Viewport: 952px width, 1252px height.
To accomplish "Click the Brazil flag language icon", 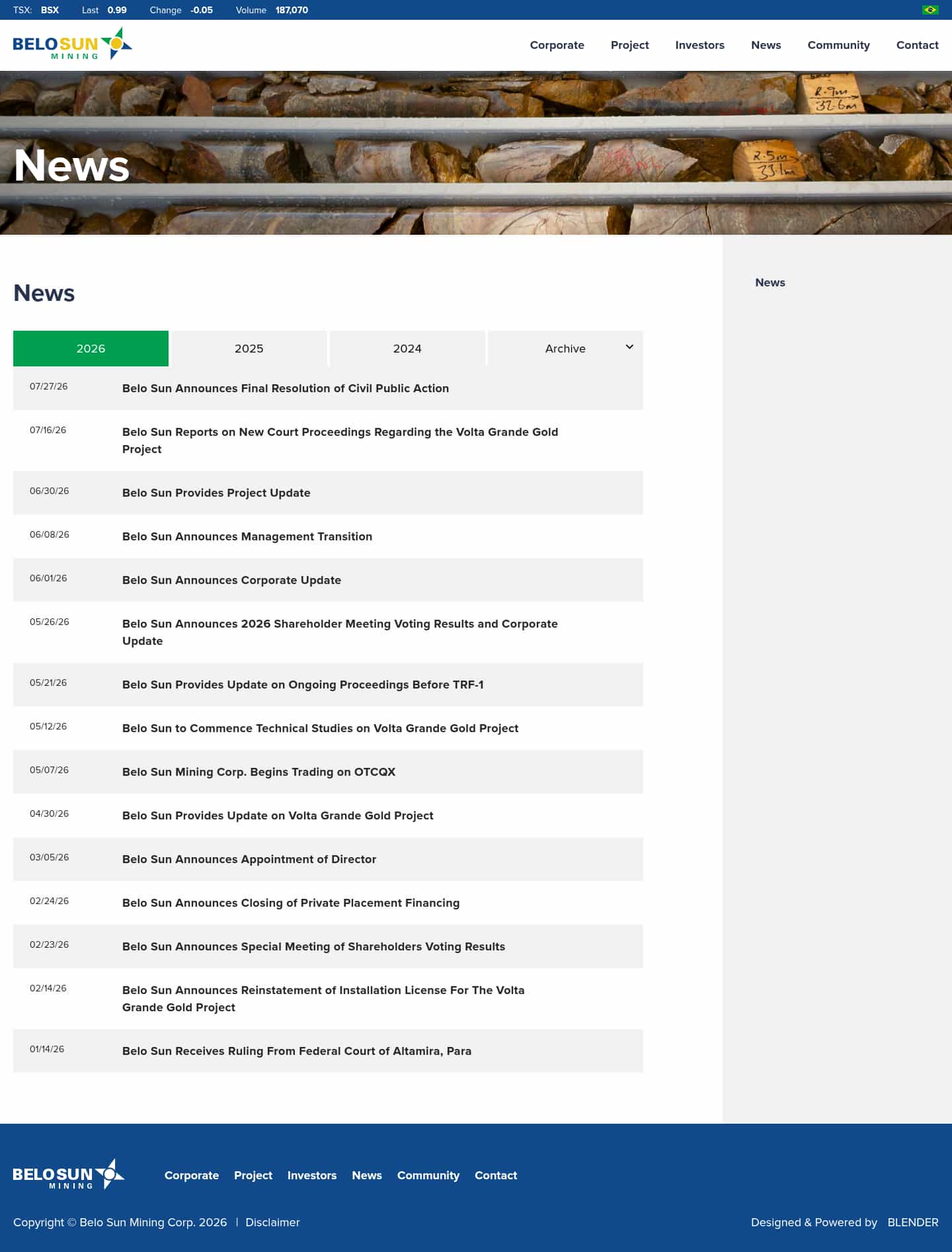I will [x=930, y=10].
